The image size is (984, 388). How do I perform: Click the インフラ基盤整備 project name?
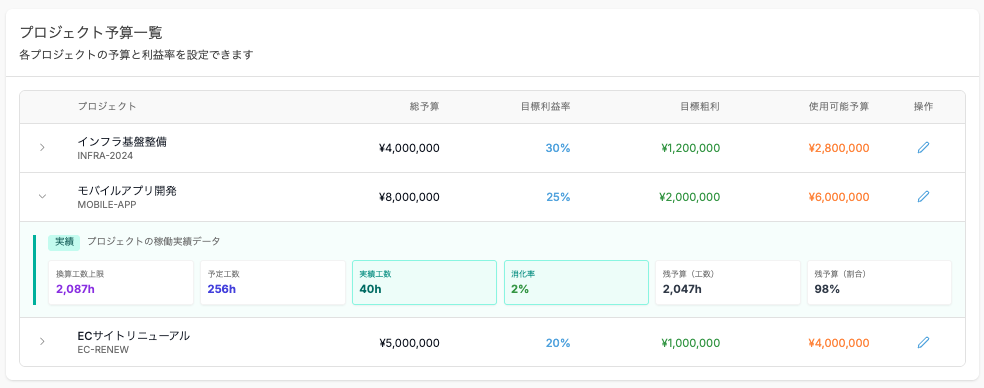tap(122, 142)
